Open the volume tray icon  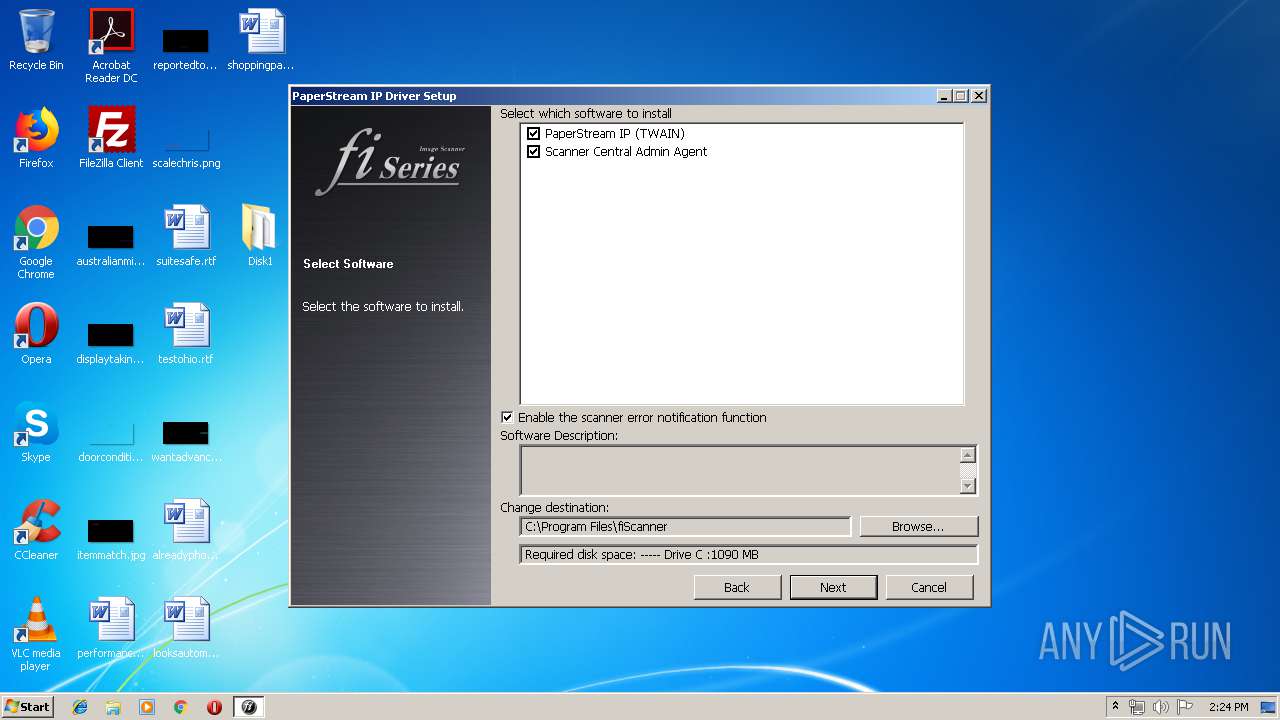tap(1161, 707)
